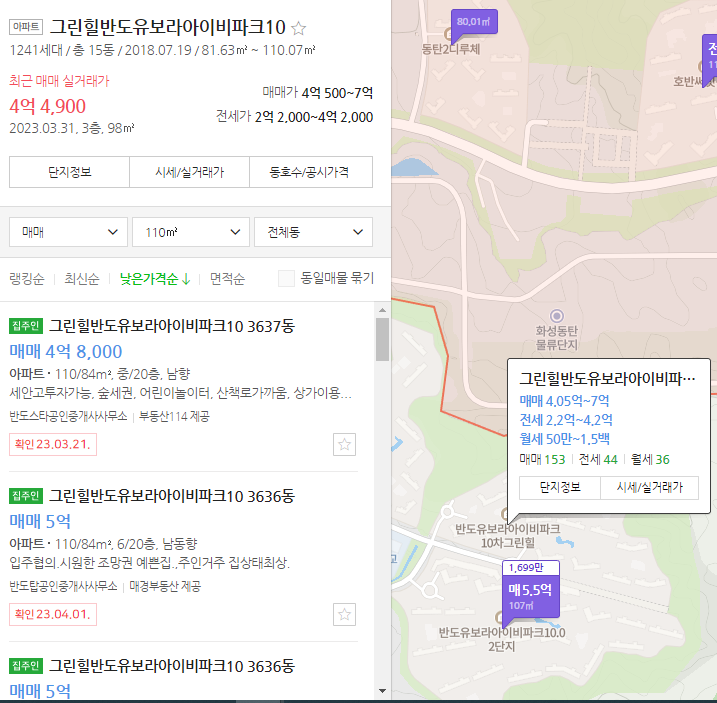Open 3636동 listing priced 매매 5억 남동향
The width and height of the screenshot is (717, 703).
point(172,496)
